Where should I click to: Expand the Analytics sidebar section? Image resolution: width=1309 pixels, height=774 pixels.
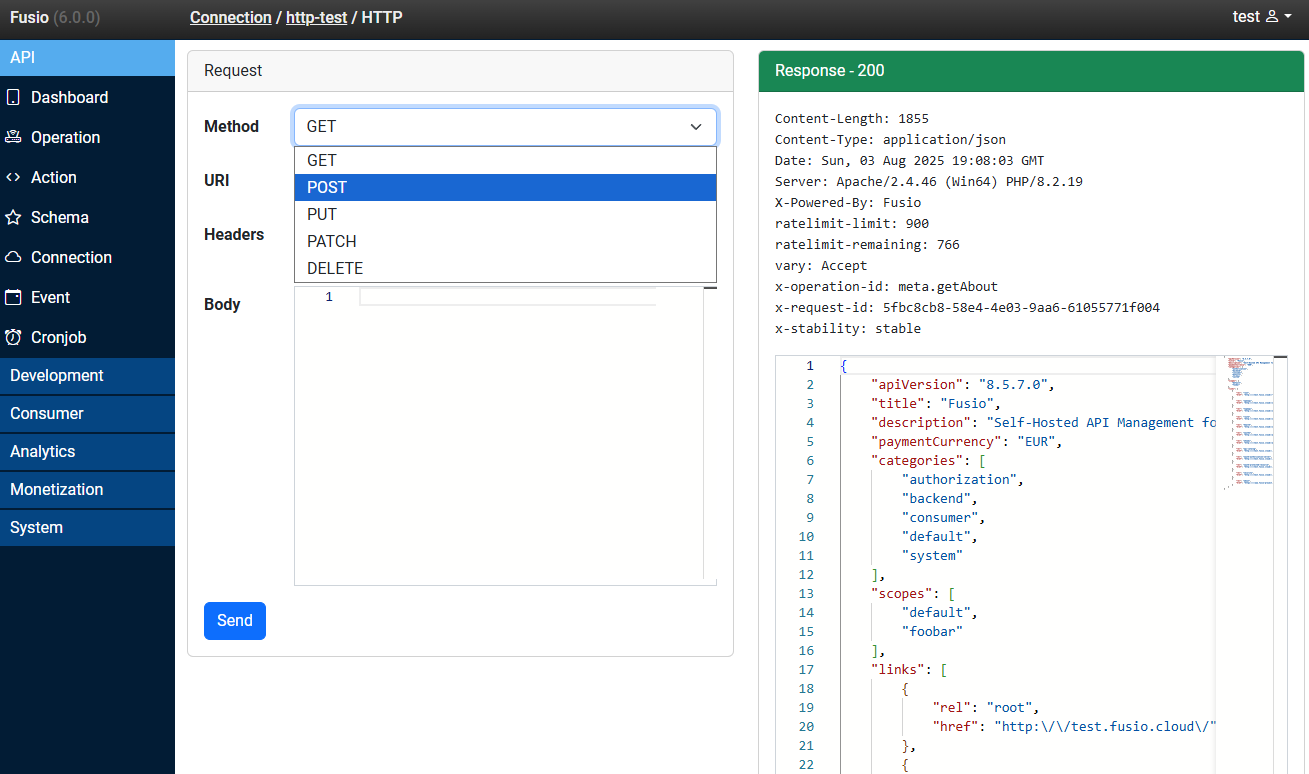87,452
